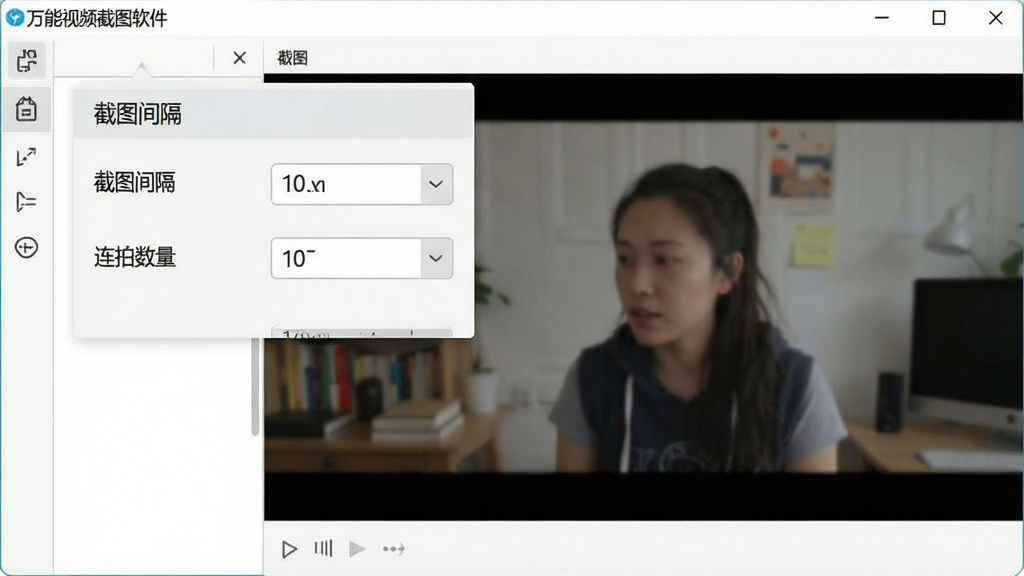This screenshot has height=576, width=1024.
Task: Play the video with the outlined triangle
Action: click(x=289, y=549)
